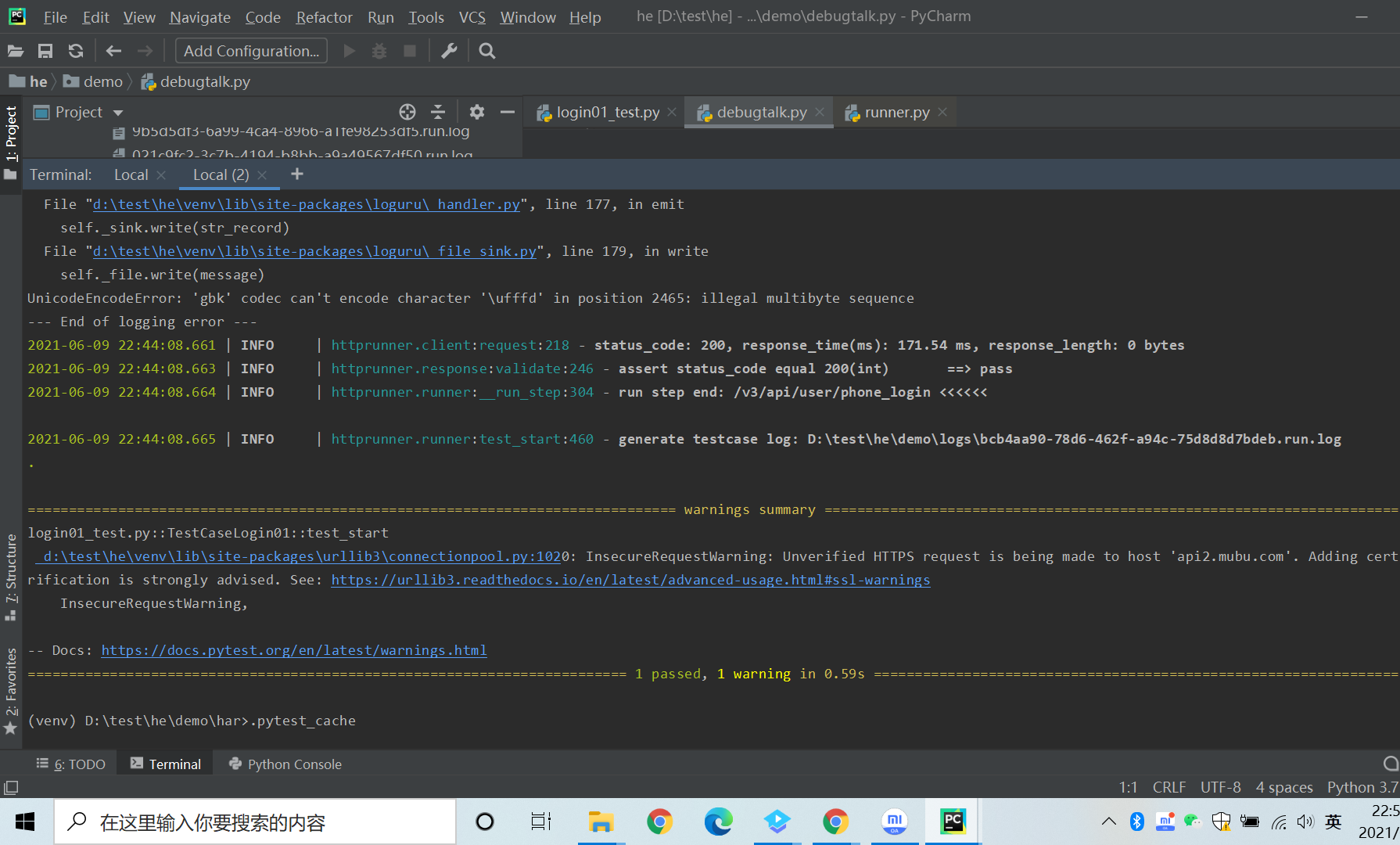Show hidden tray icons chevron
Viewport: 1400px width, 845px height.
click(1108, 822)
